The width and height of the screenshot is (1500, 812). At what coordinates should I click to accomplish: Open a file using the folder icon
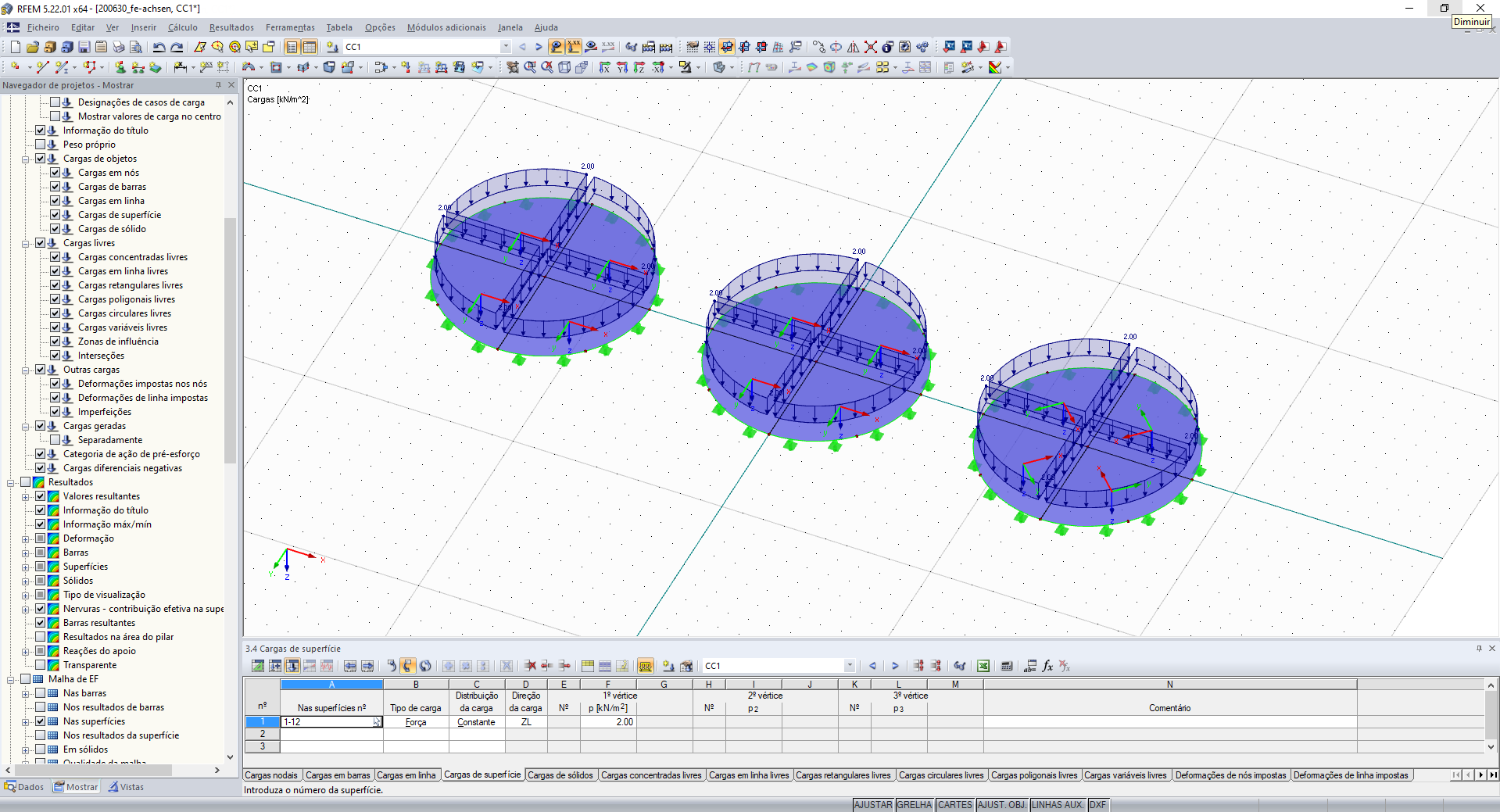click(x=33, y=47)
